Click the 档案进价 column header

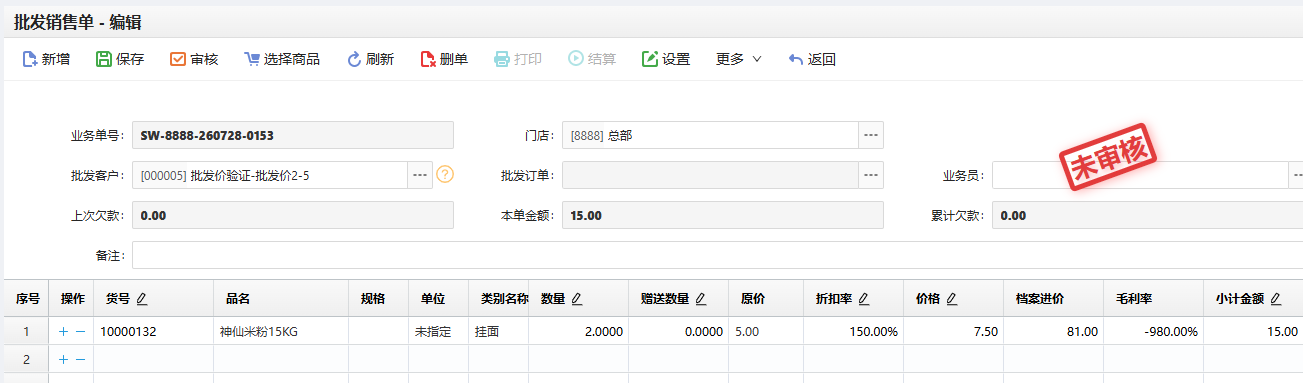coord(1054,298)
